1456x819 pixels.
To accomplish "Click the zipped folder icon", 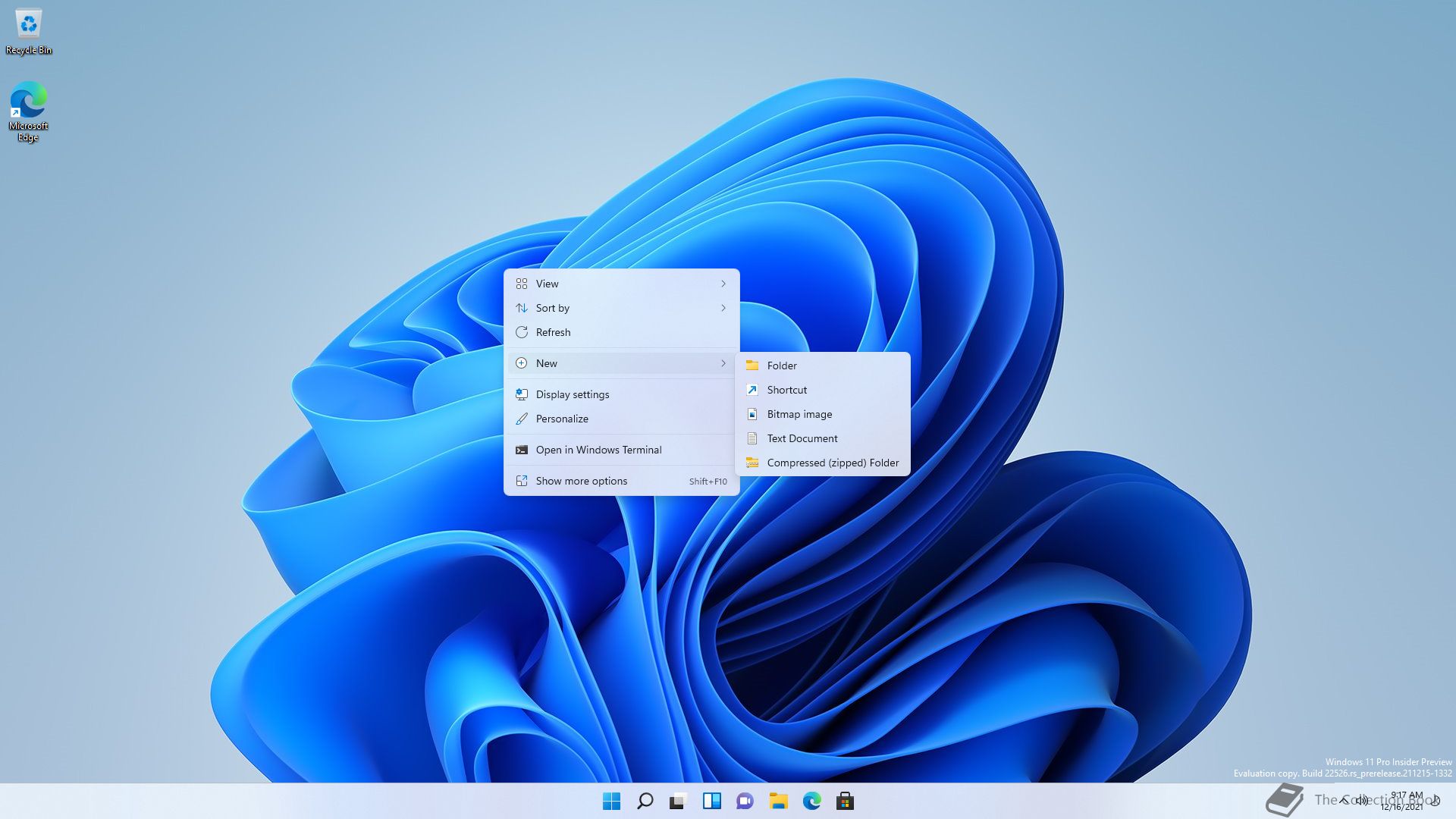I will click(x=752, y=463).
